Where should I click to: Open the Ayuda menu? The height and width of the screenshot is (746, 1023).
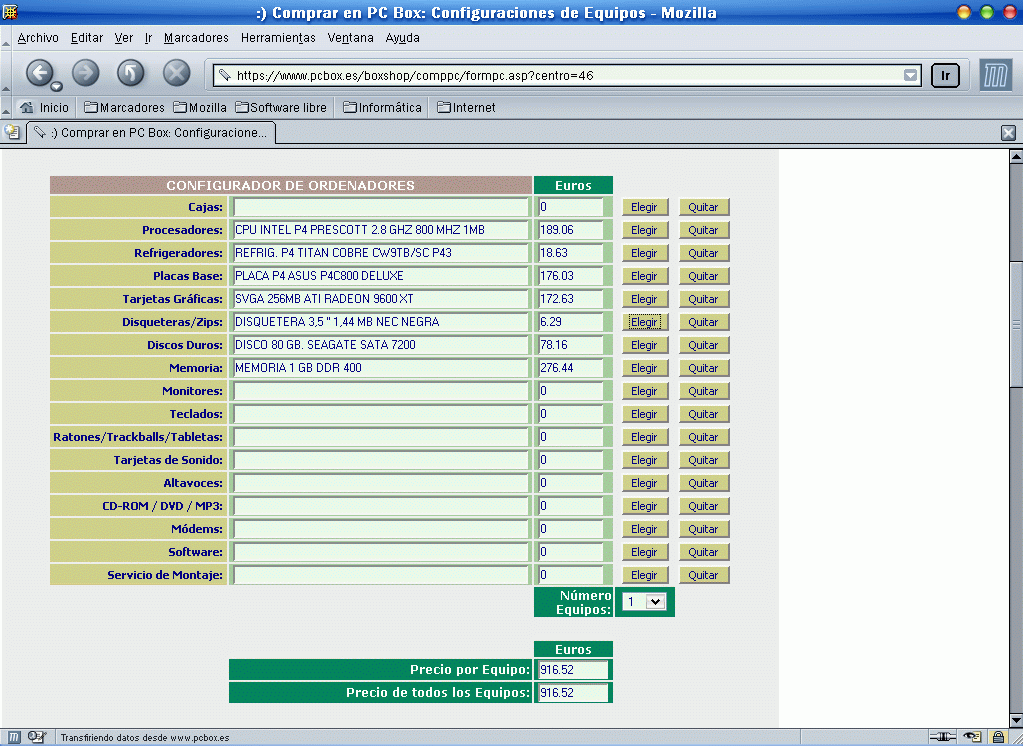tap(403, 38)
